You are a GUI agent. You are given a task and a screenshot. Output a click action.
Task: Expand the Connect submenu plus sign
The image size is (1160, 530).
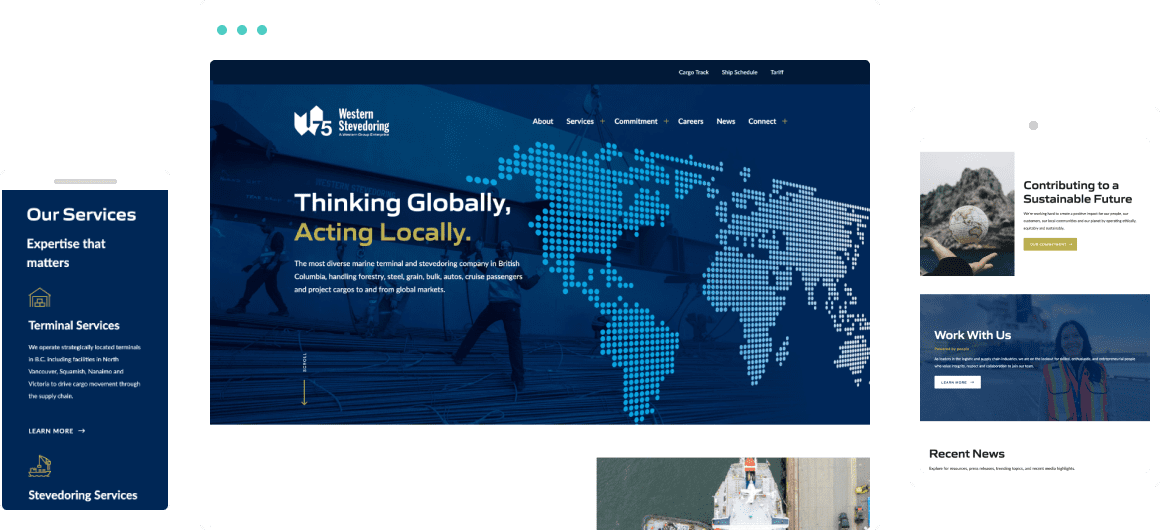(785, 121)
